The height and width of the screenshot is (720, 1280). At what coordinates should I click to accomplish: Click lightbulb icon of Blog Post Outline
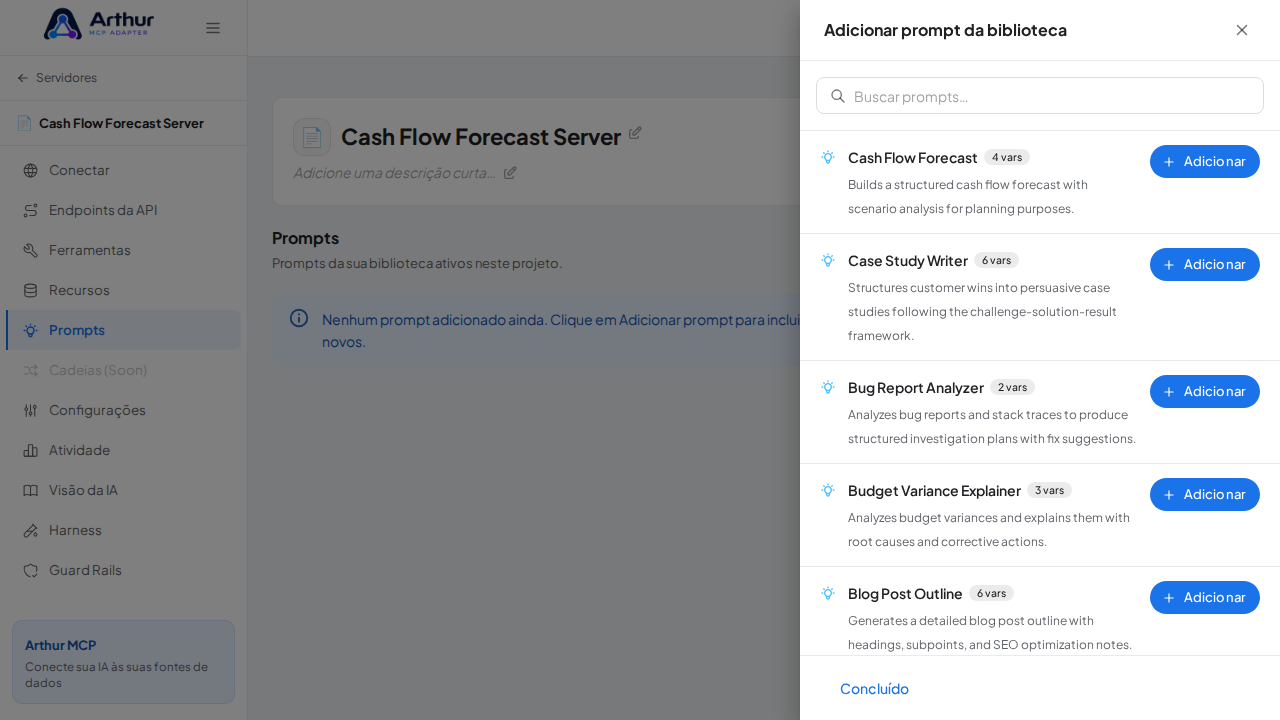[828, 593]
